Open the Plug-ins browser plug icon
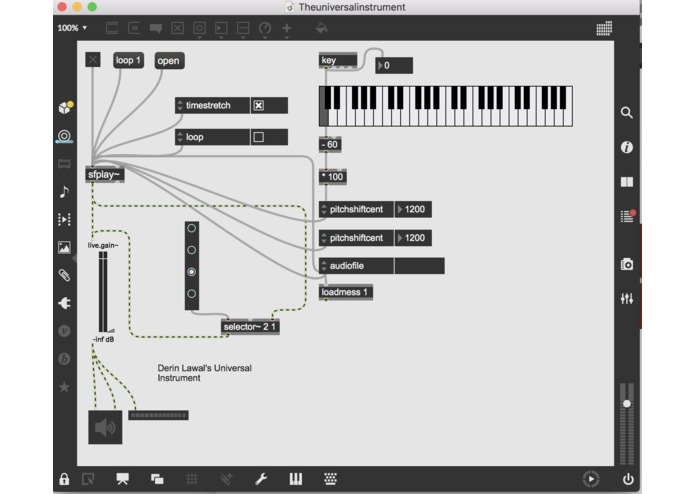Viewport: 695px width, 494px height. pyautogui.click(x=64, y=303)
